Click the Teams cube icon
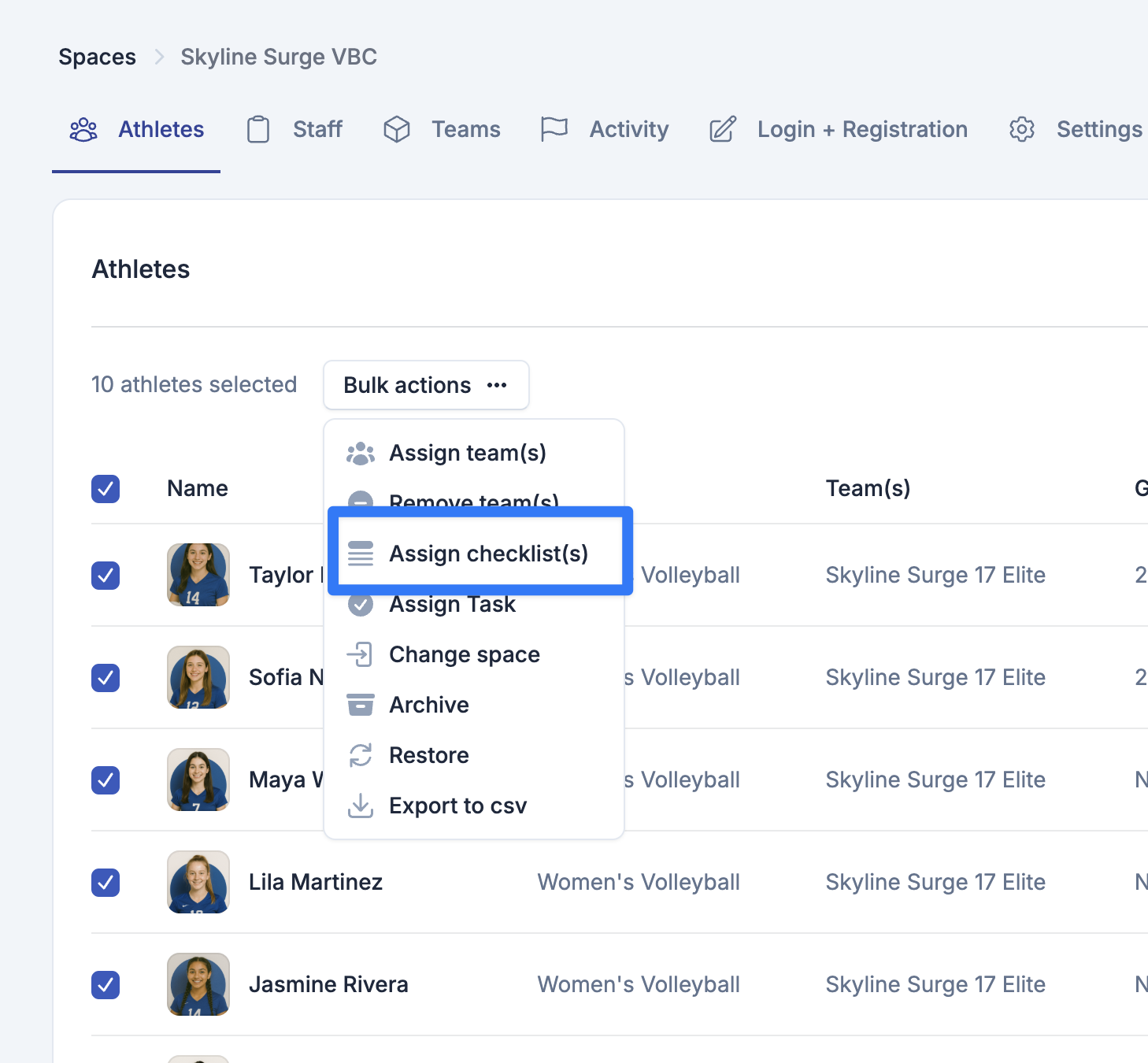1148x1063 pixels. (397, 129)
